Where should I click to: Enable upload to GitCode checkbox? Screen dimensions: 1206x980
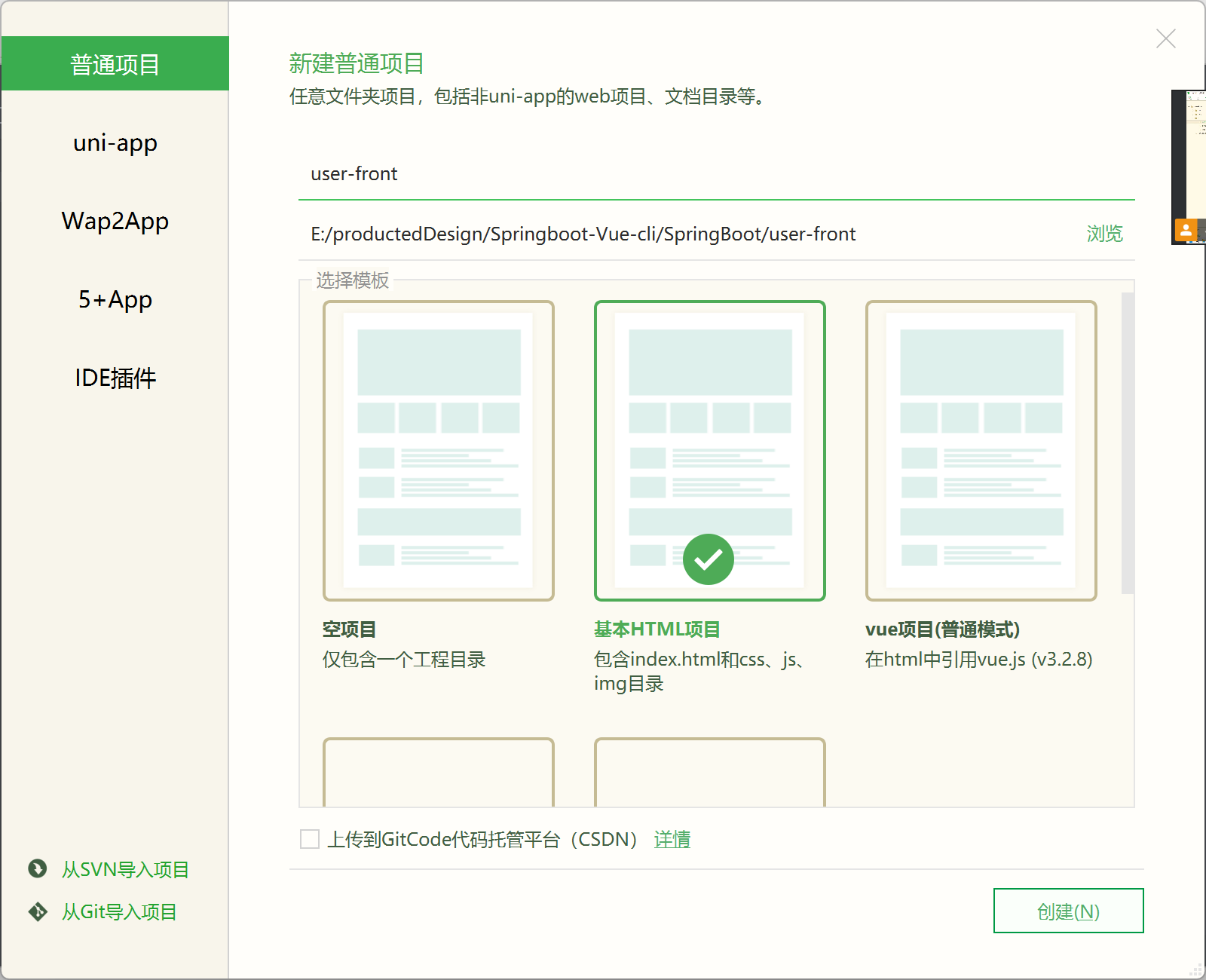pyautogui.click(x=310, y=839)
